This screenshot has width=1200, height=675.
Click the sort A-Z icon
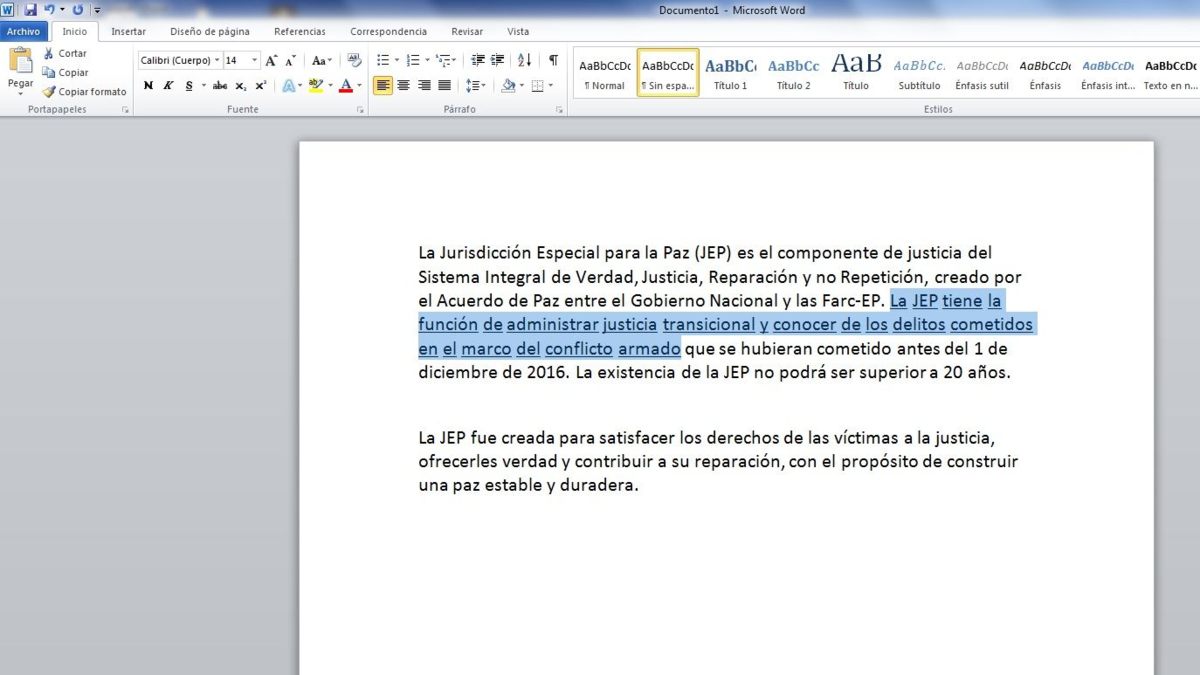(524, 61)
